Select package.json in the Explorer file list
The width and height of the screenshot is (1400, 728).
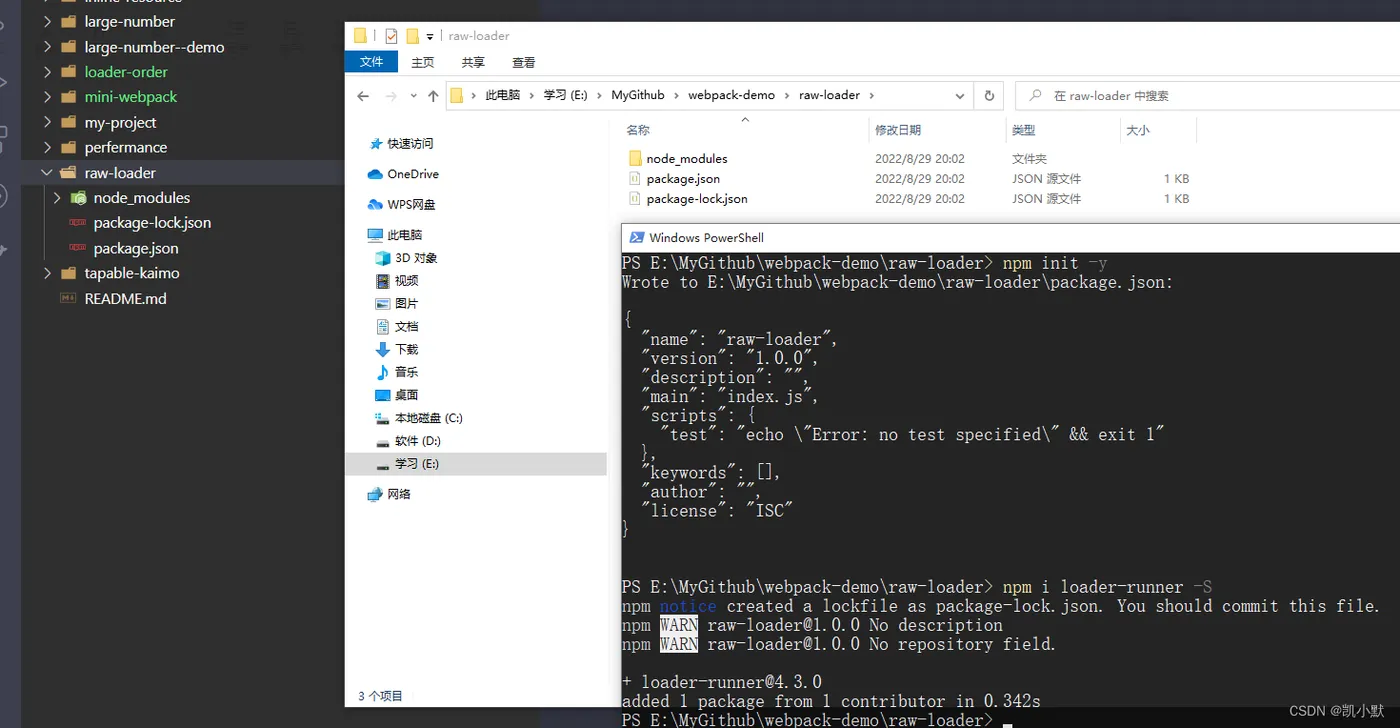click(x=682, y=179)
